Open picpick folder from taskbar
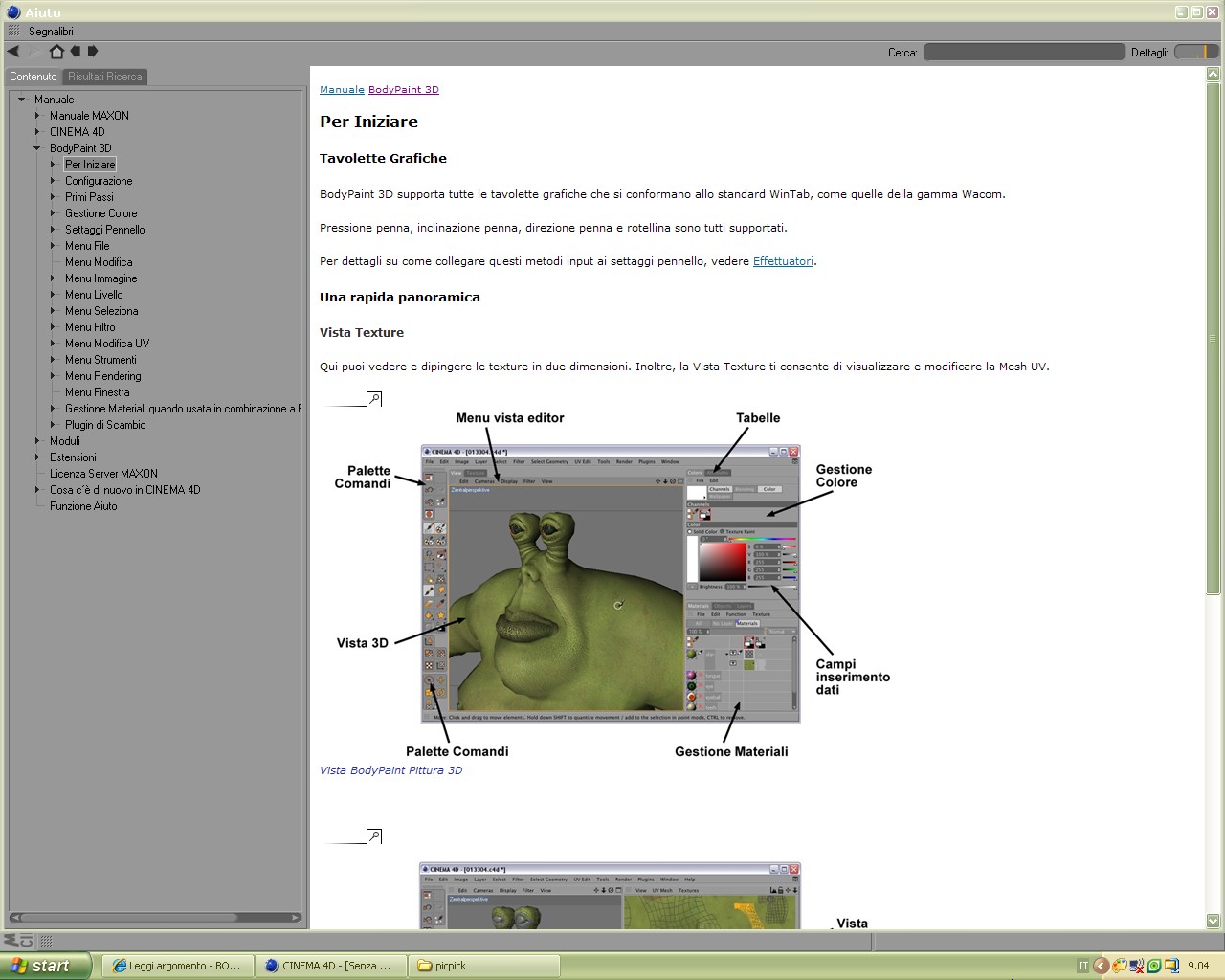This screenshot has height=980, width=1225. [483, 966]
